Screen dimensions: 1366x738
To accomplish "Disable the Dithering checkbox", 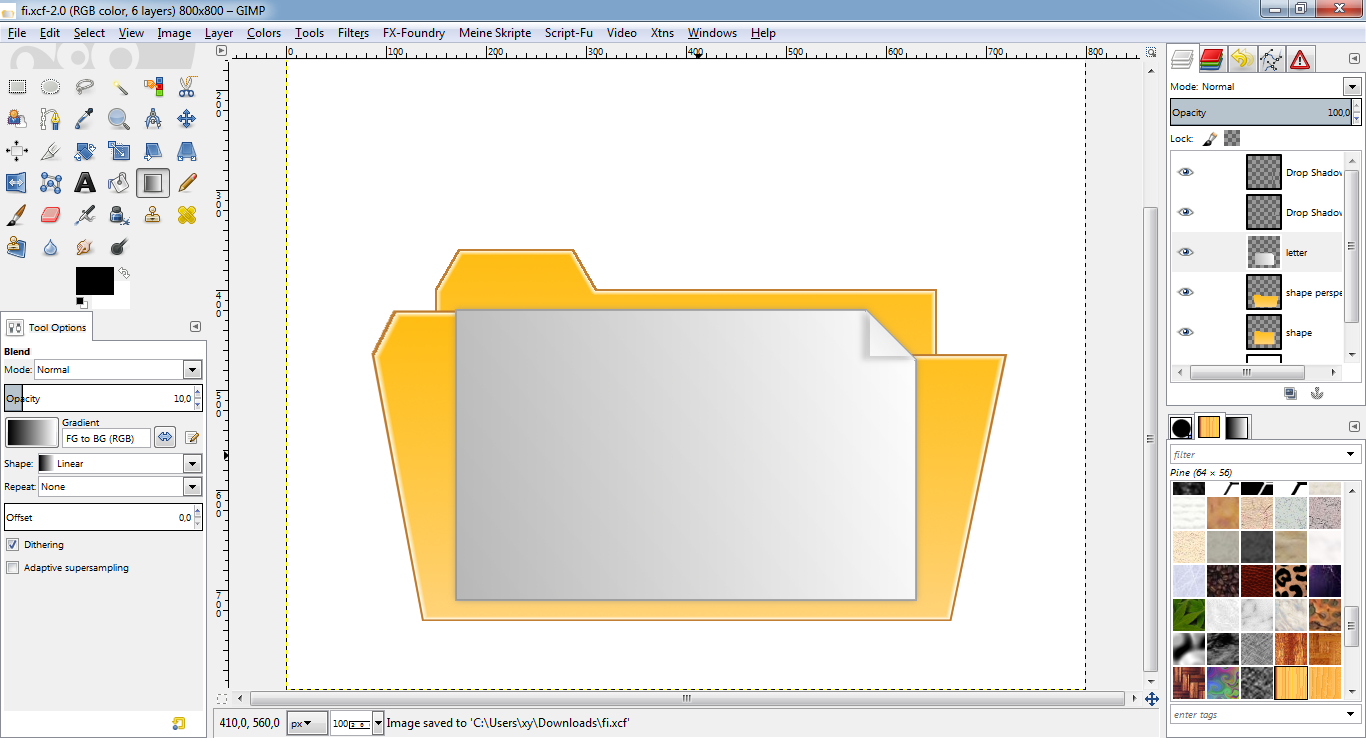I will point(13,544).
